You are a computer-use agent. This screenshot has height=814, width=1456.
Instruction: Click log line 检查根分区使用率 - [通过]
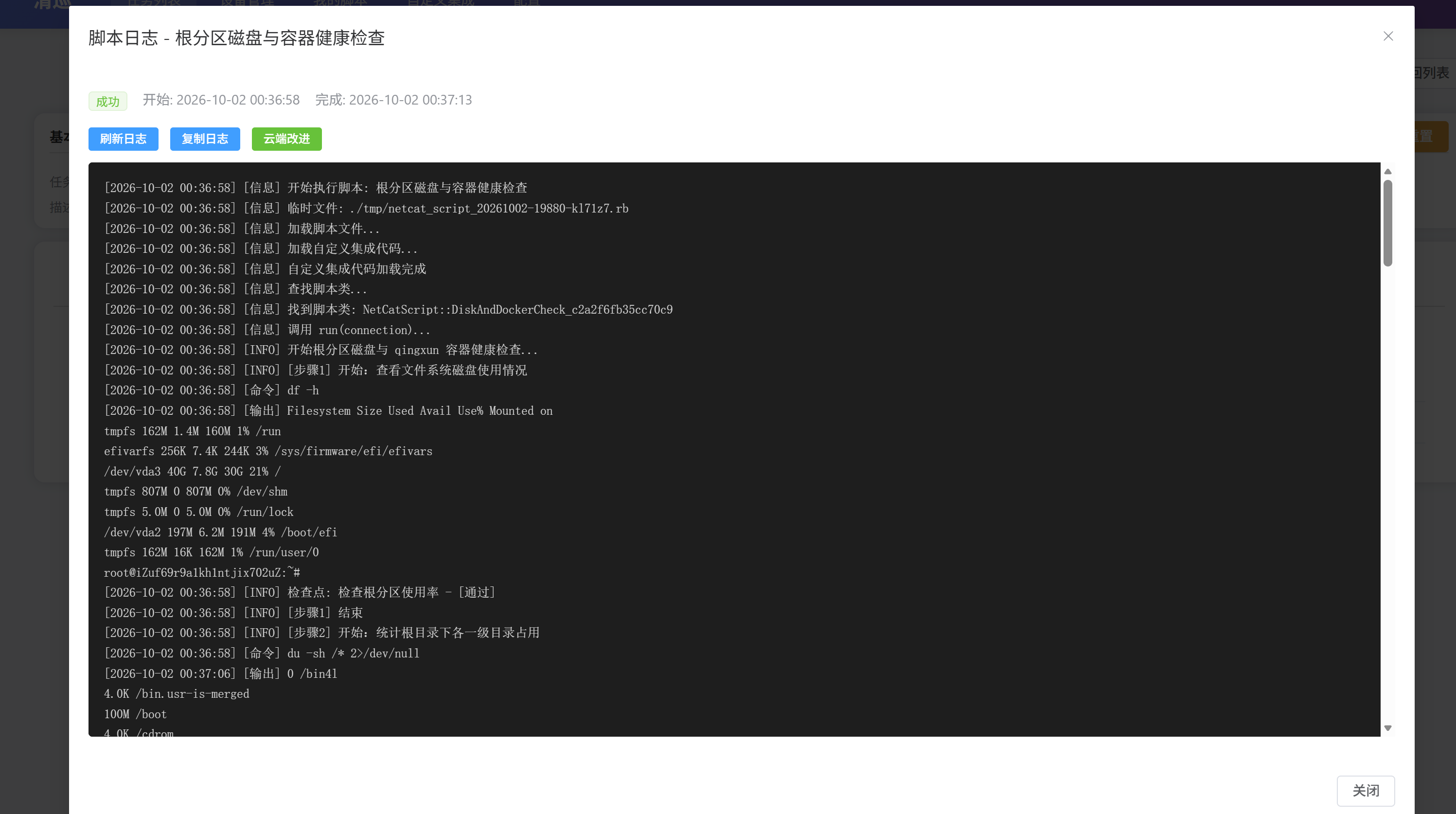[300, 592]
